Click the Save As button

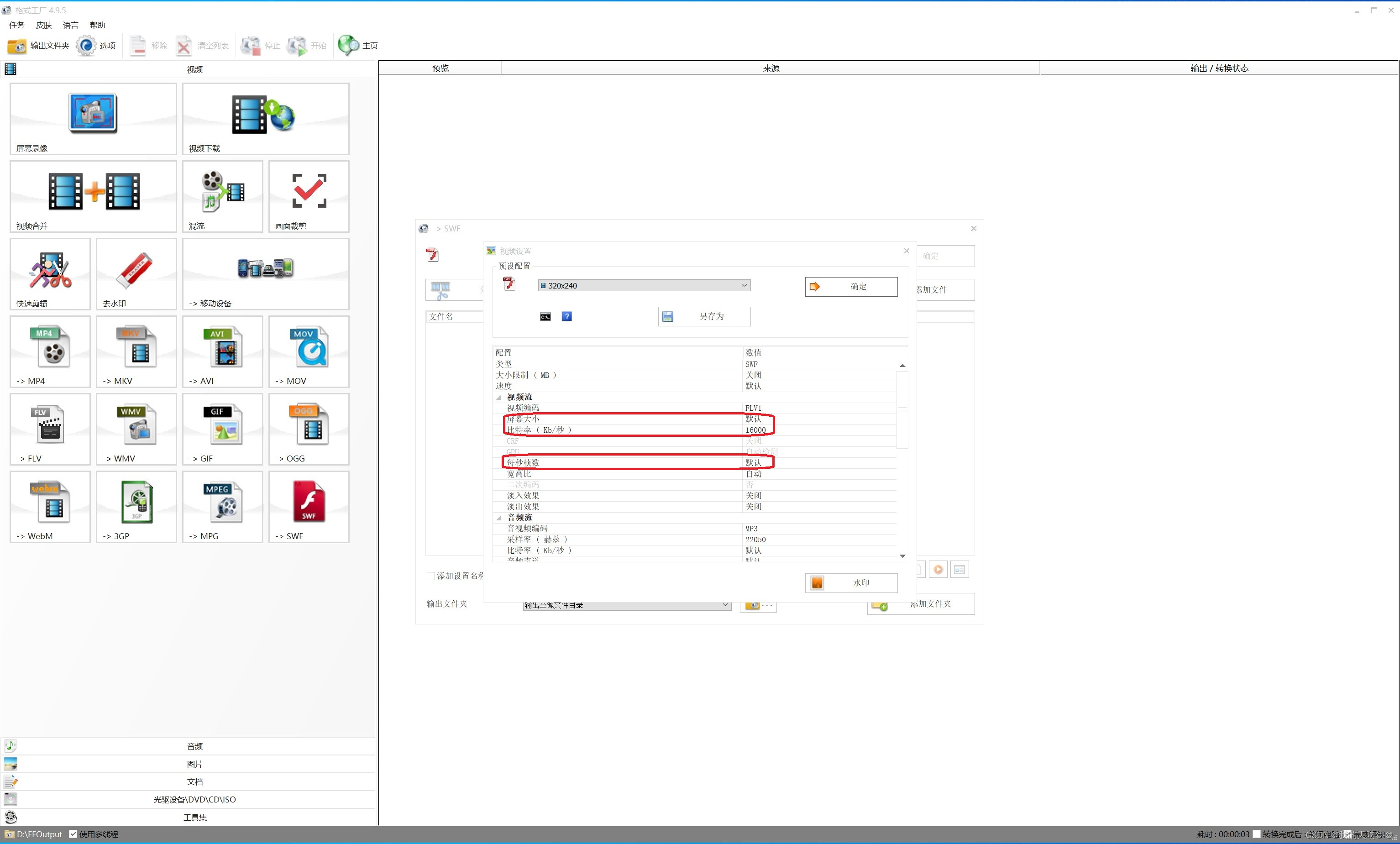click(704, 317)
